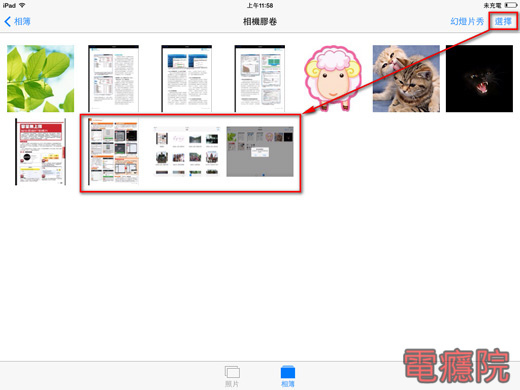Switch to the 相簿 albums tab
Viewport: 520px width, 390px height.
pos(288,377)
